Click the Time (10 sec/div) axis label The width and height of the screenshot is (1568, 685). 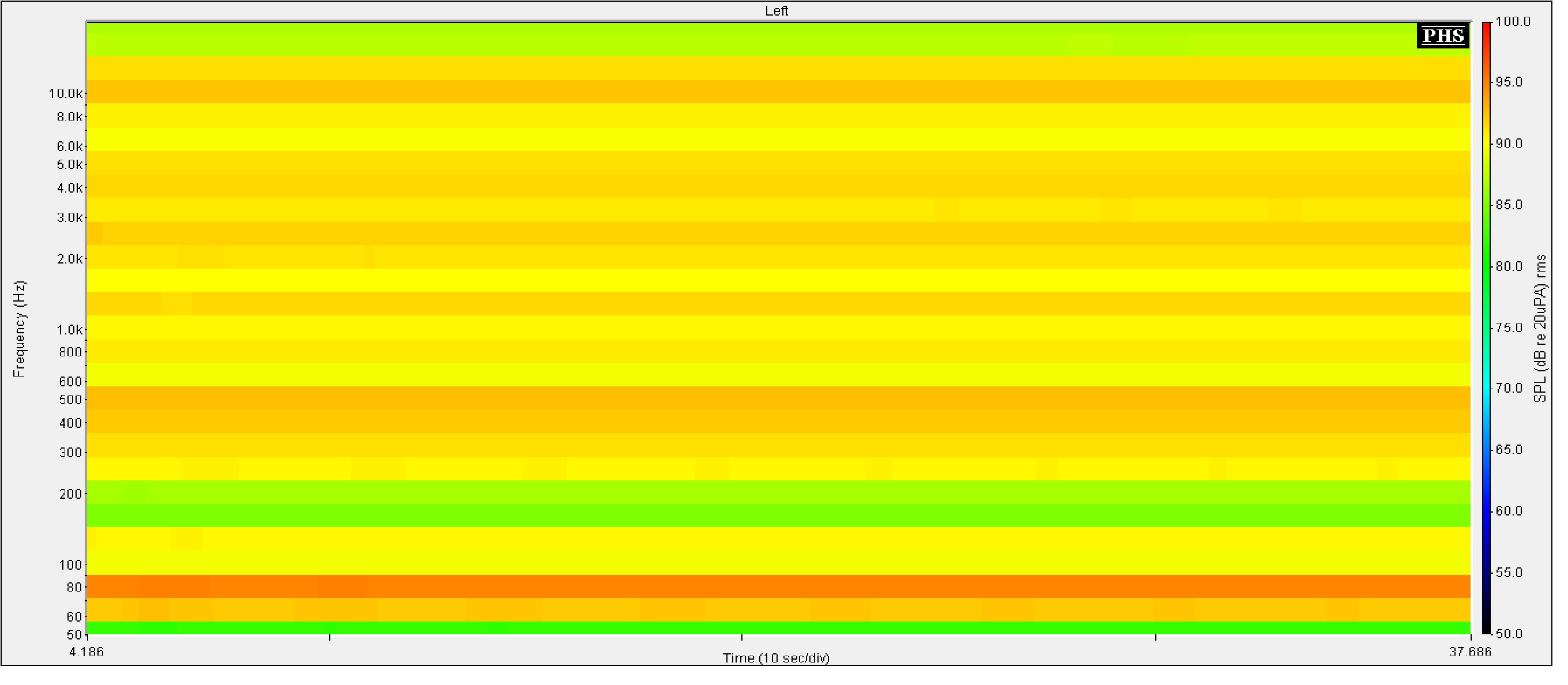(776, 657)
